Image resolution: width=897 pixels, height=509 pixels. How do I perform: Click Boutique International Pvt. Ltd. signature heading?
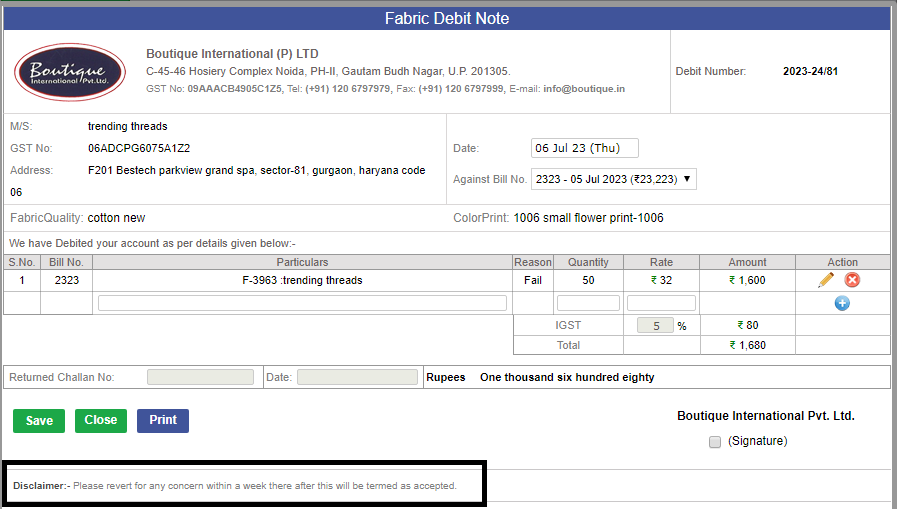tap(765, 416)
